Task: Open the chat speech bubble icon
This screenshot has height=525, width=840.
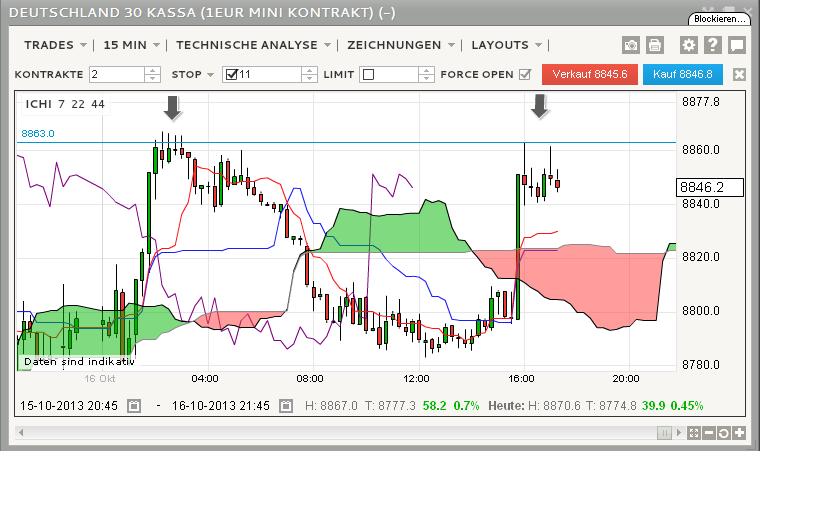Action: [737, 45]
